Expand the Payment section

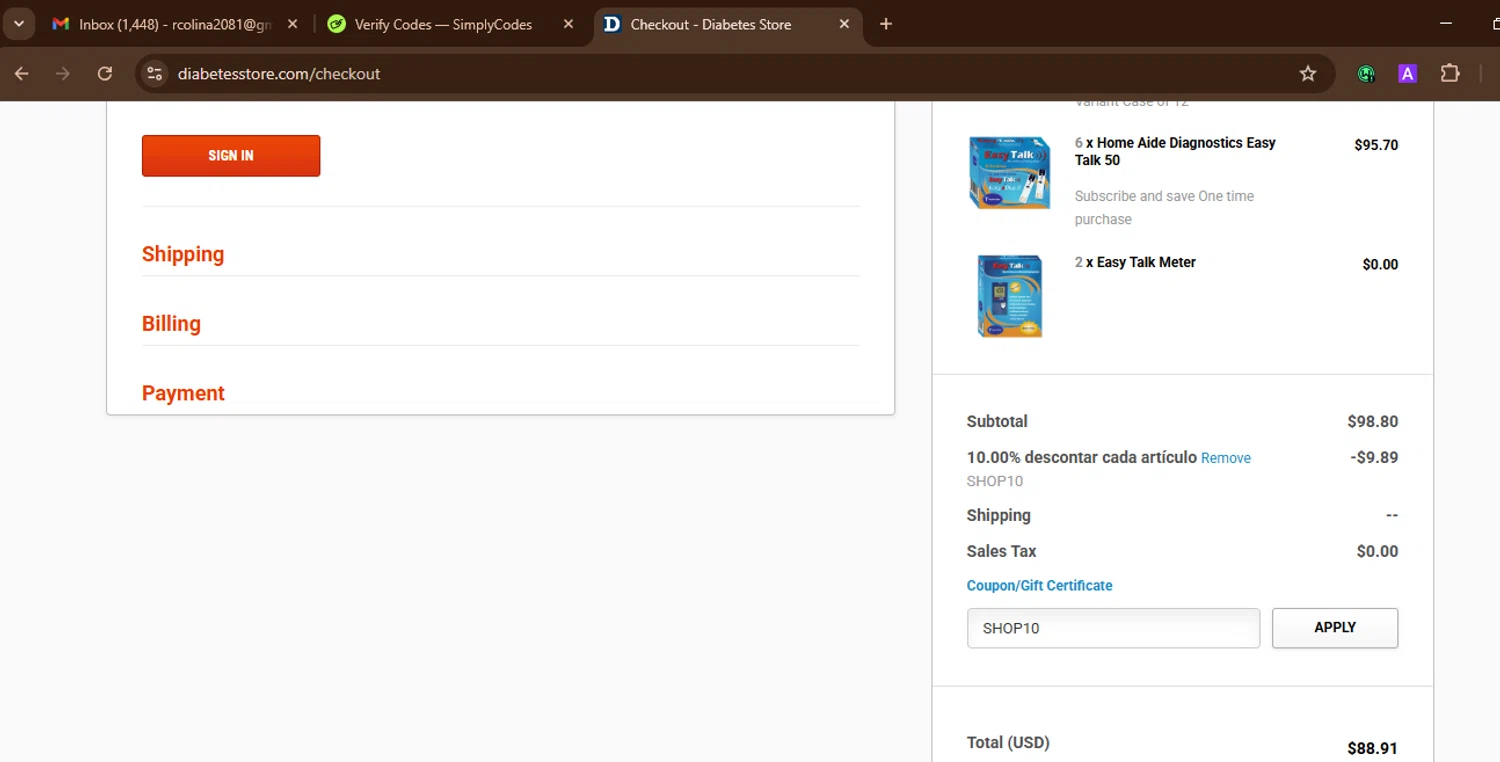pyautogui.click(x=183, y=393)
